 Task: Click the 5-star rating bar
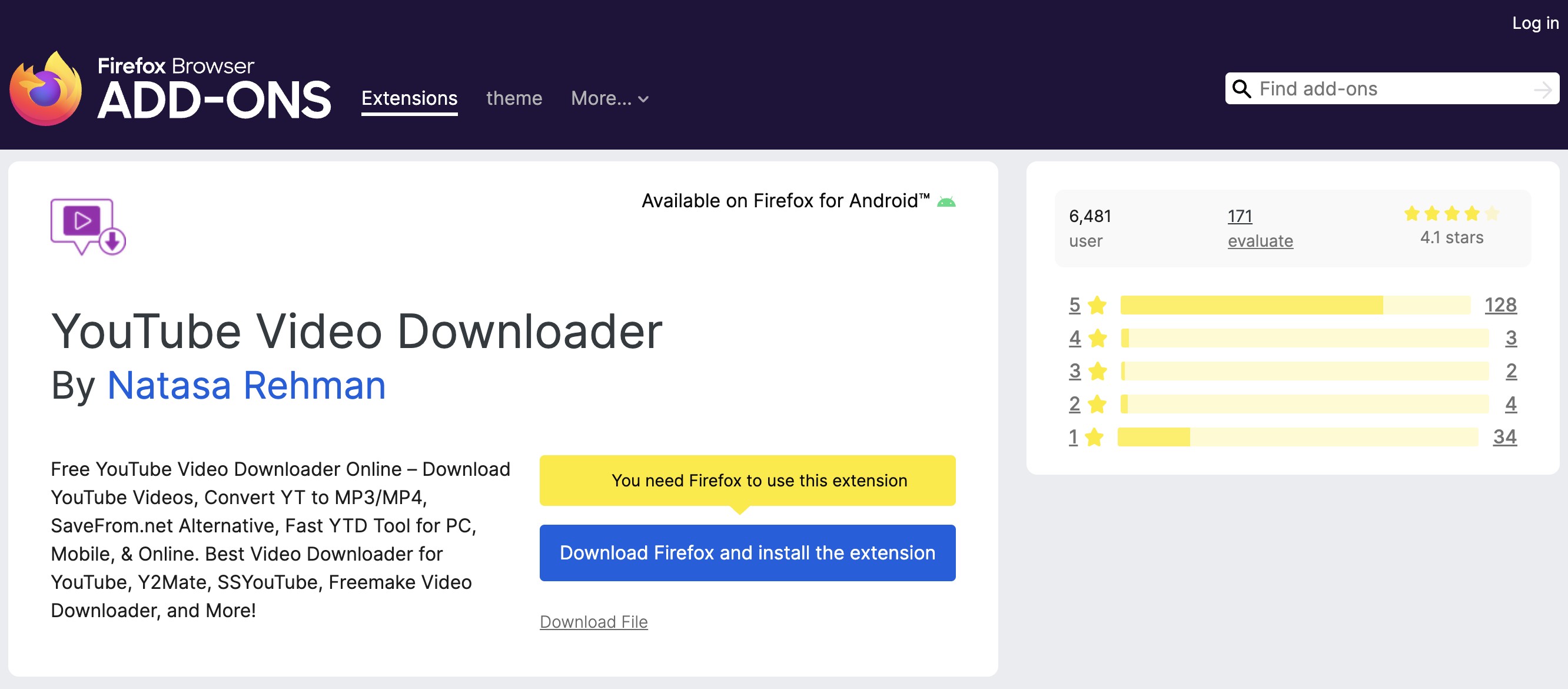click(1295, 304)
